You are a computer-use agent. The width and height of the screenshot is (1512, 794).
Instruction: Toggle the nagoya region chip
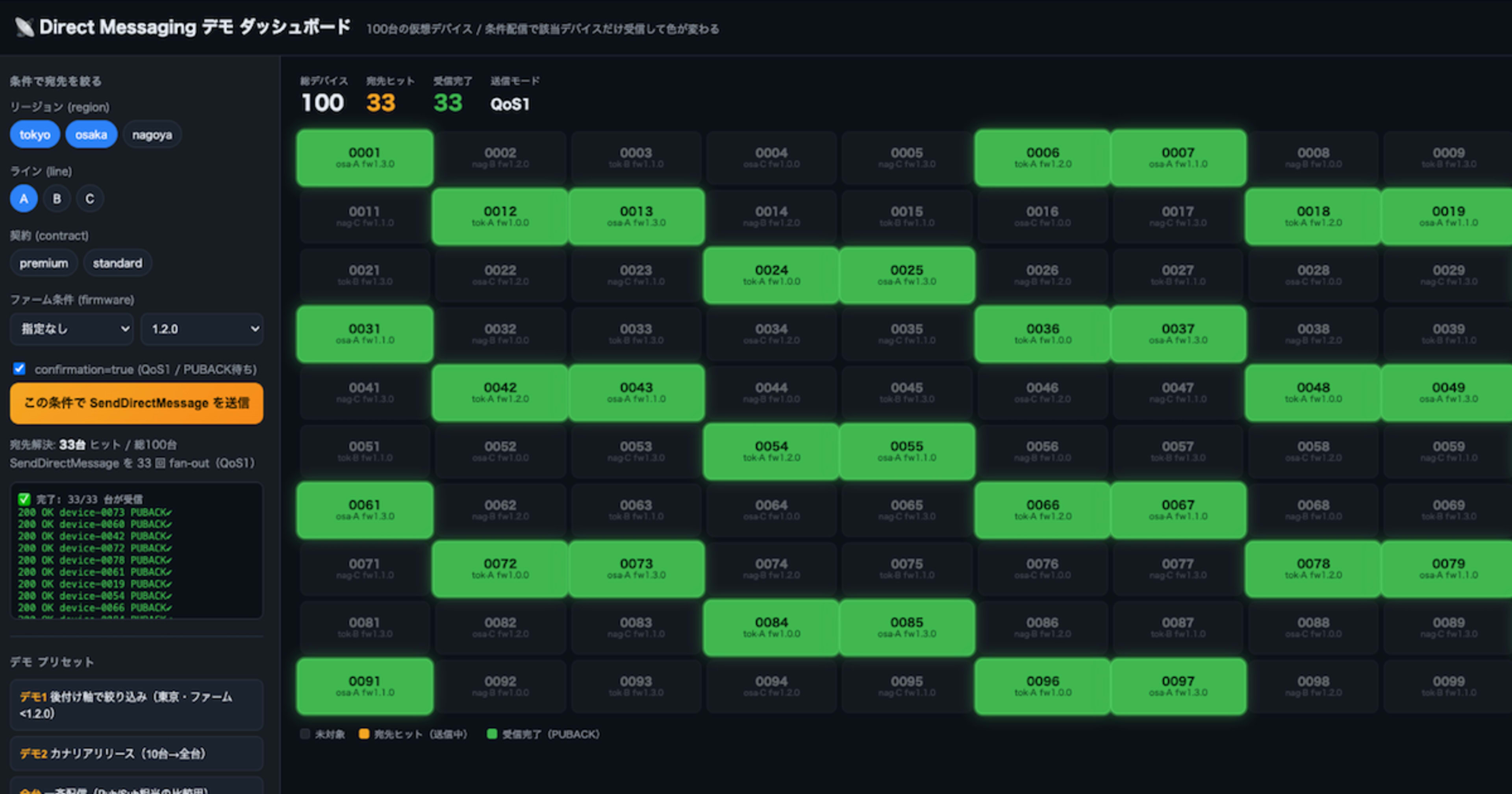(x=152, y=134)
